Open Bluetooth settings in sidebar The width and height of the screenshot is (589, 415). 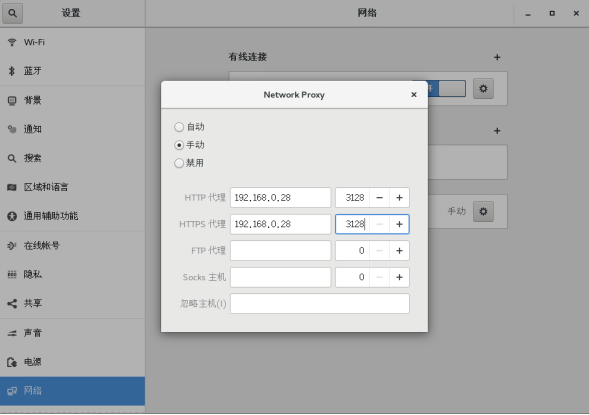[x=72, y=71]
